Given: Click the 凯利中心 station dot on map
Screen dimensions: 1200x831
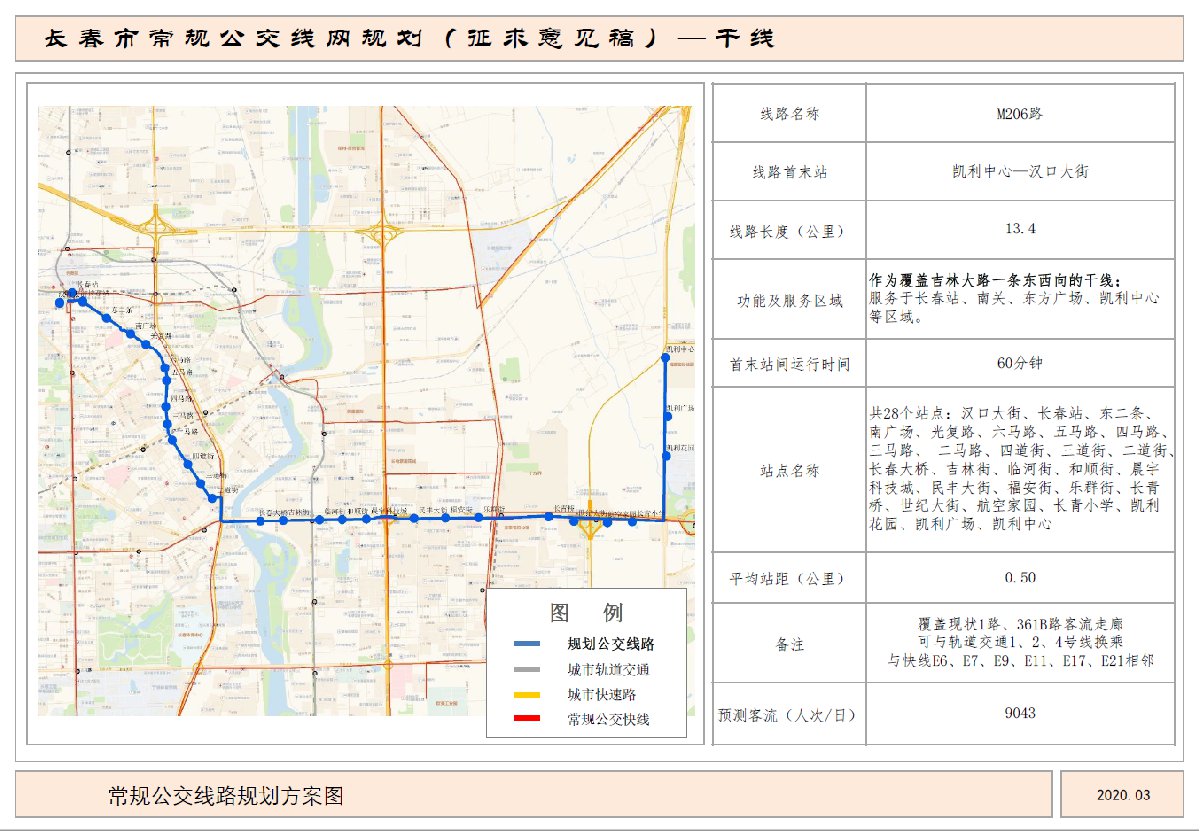Looking at the screenshot, I should (666, 358).
